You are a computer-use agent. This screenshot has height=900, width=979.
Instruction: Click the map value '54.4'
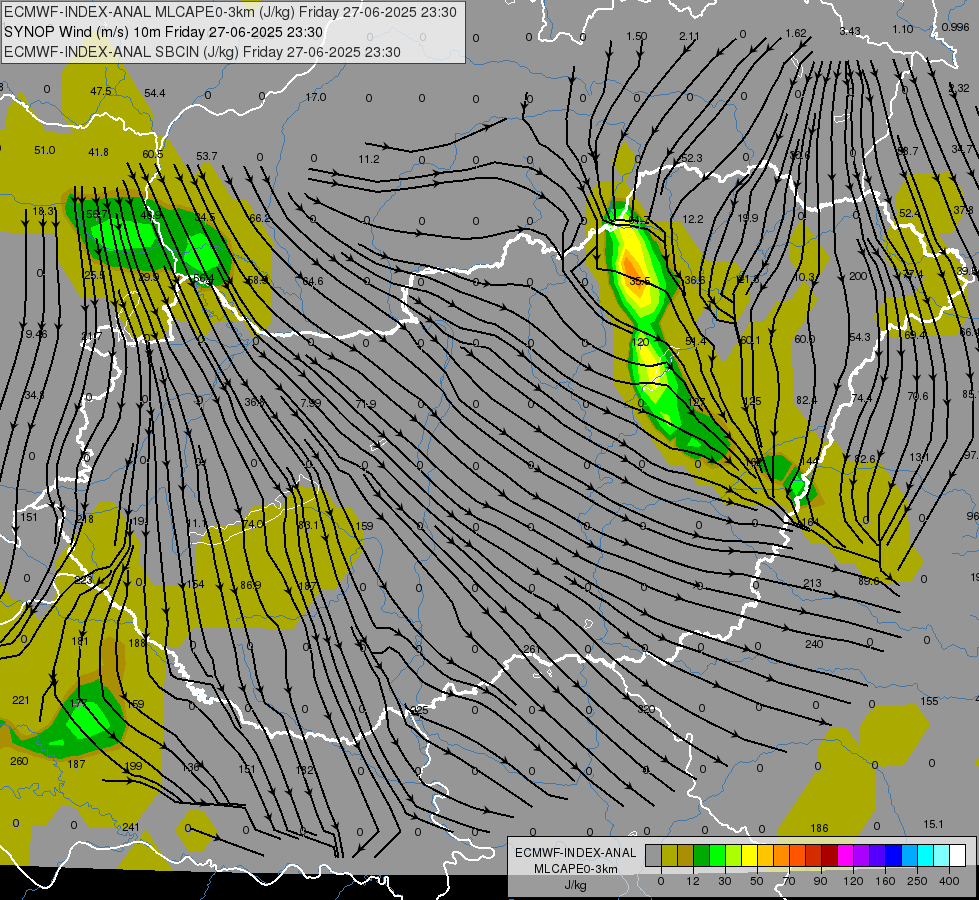(x=155, y=93)
